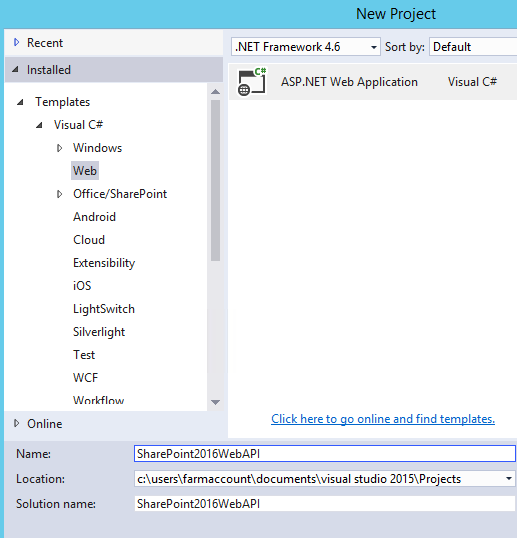Image resolution: width=517 pixels, height=538 pixels.
Task: Collapse the Visual C# tree node
Action: pyautogui.click(x=39, y=125)
